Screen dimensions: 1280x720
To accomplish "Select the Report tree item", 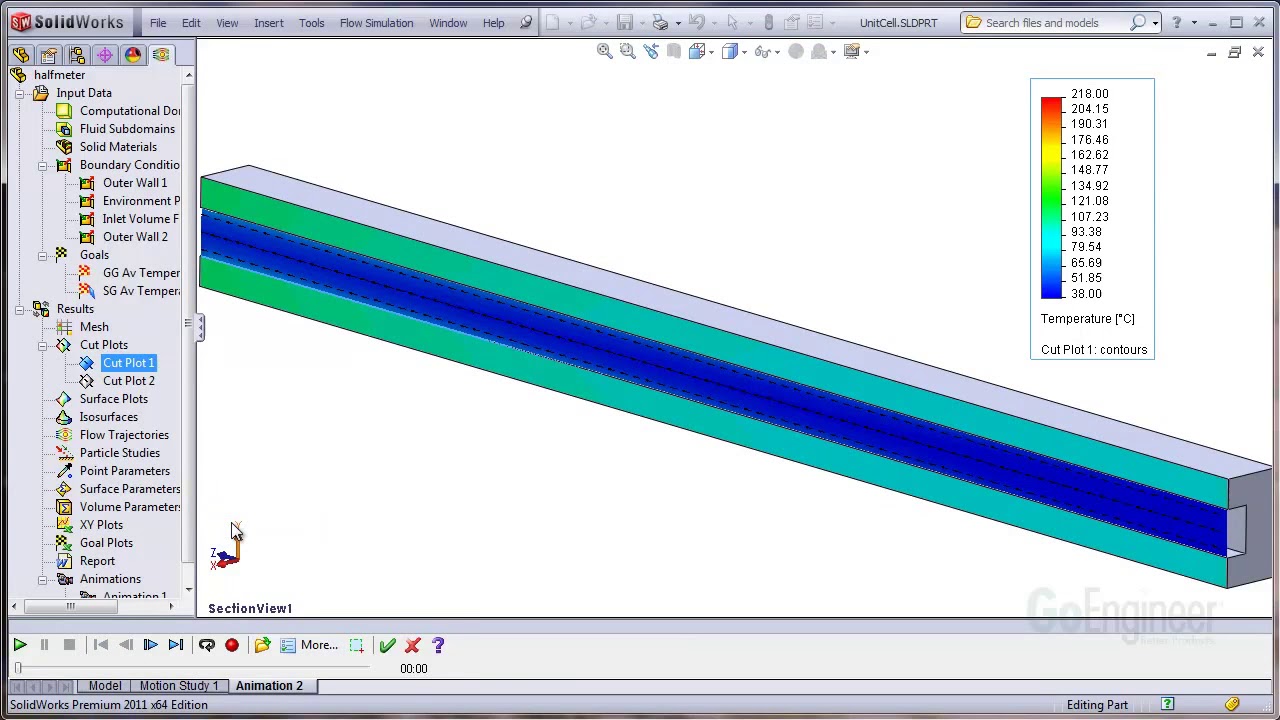I will [97, 561].
